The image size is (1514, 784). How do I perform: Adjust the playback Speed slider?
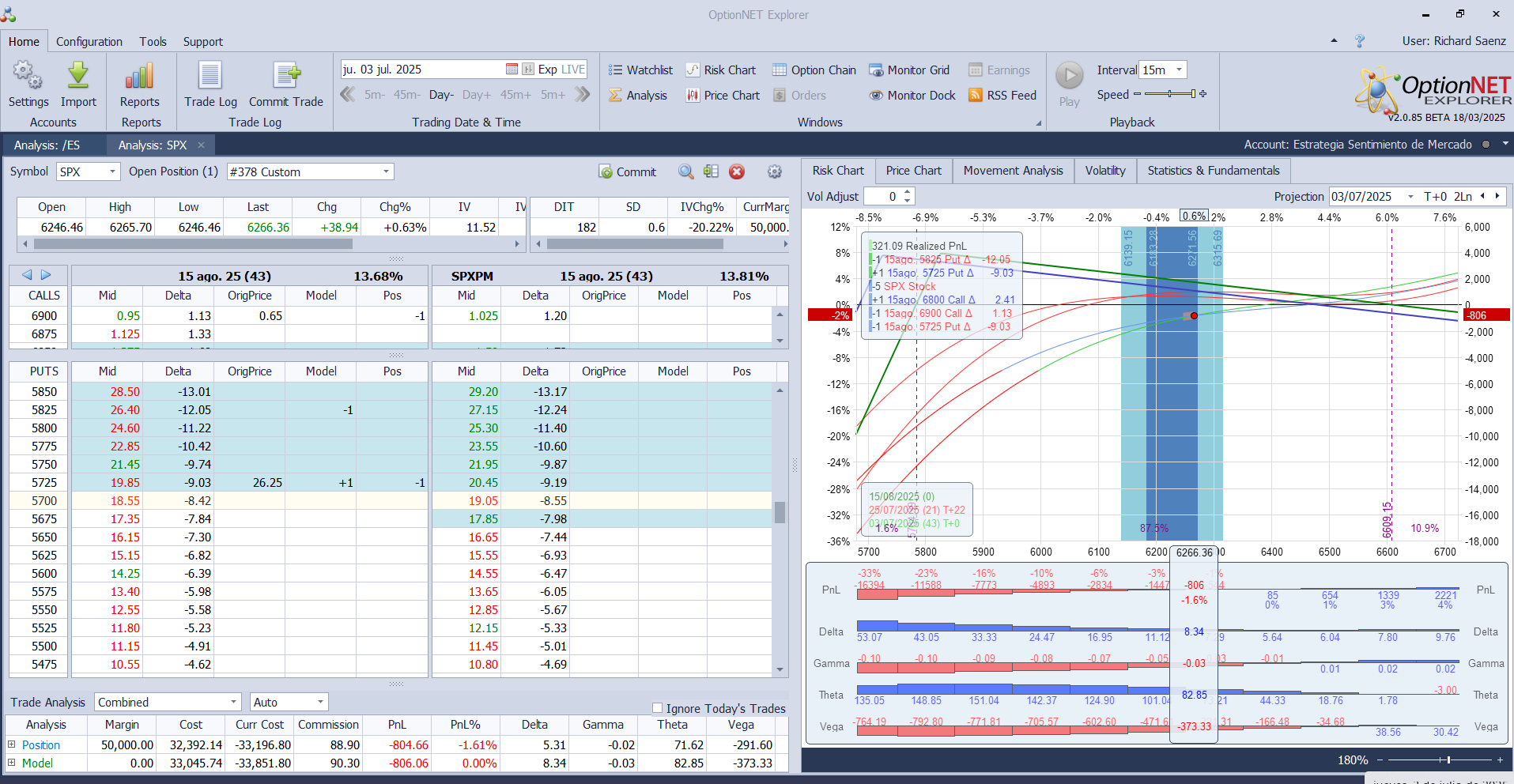tap(1170, 94)
